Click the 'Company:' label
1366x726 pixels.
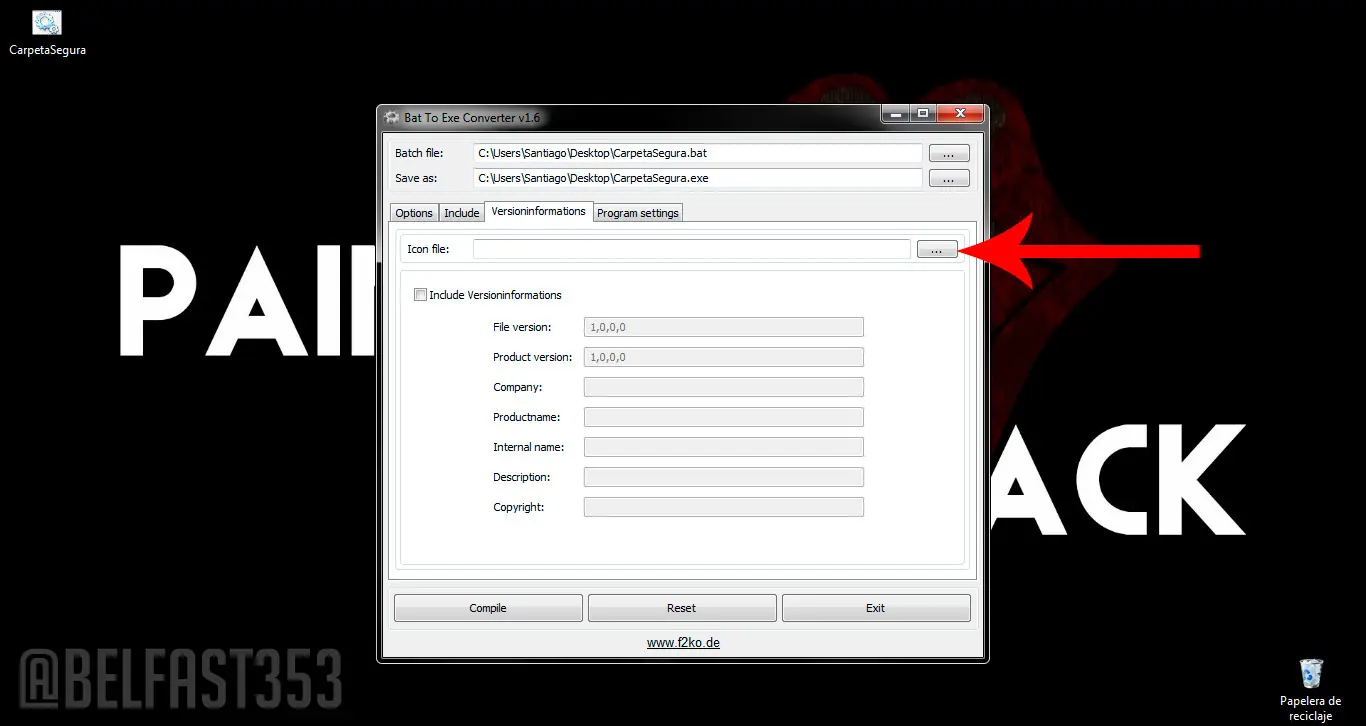[518, 387]
